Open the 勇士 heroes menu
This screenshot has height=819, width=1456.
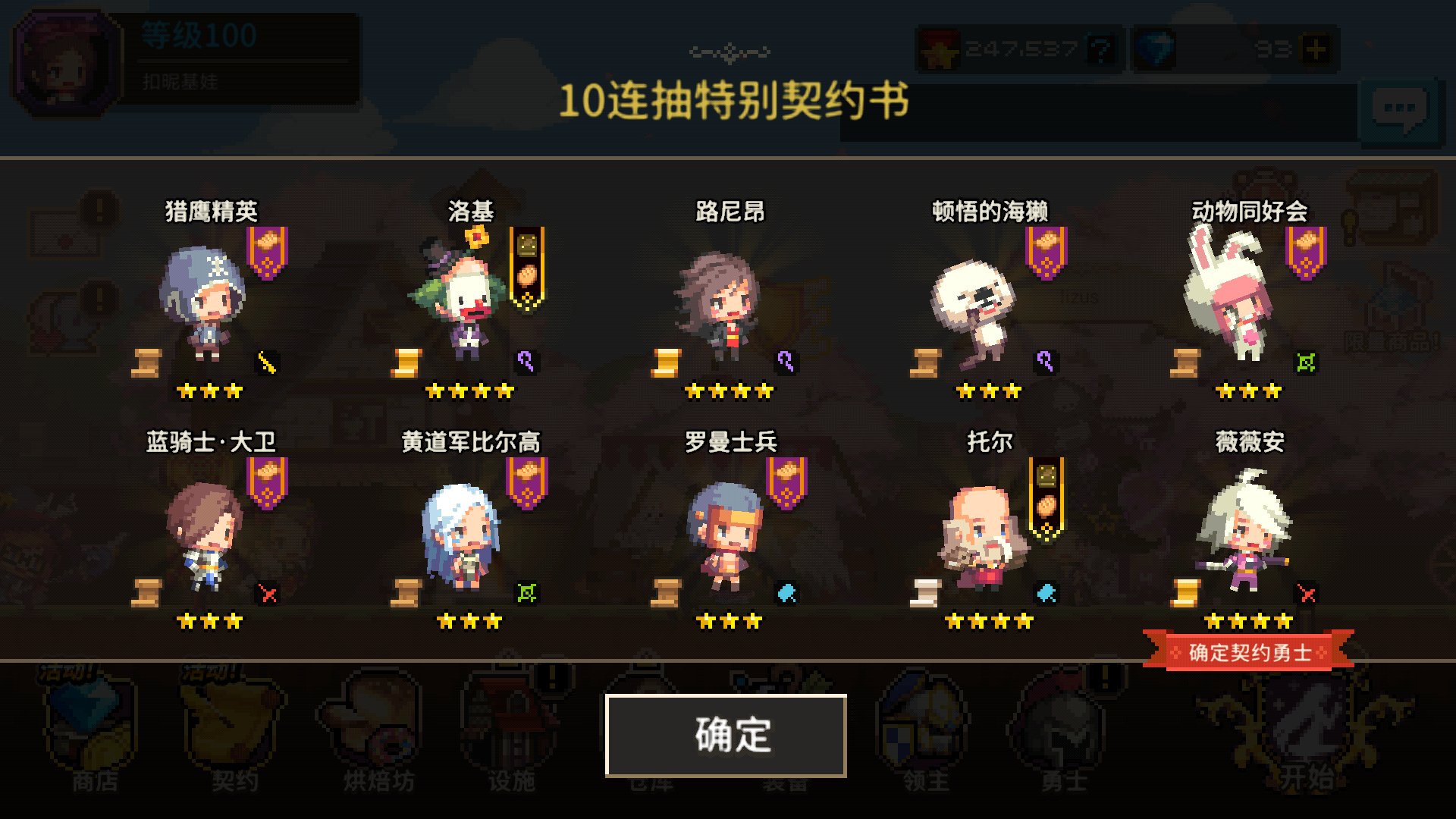click(1063, 732)
